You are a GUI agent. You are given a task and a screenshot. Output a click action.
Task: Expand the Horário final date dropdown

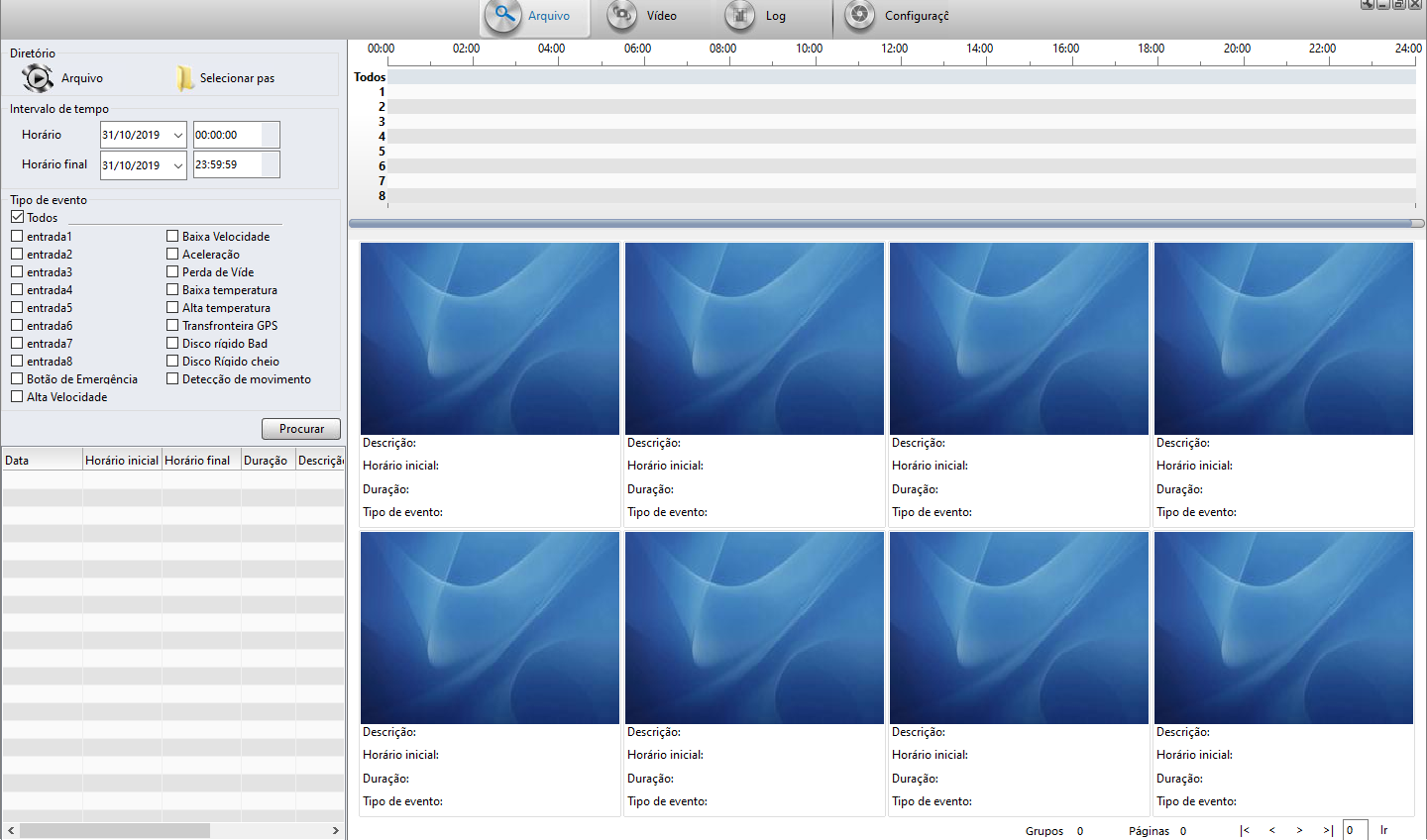pyautogui.click(x=177, y=165)
